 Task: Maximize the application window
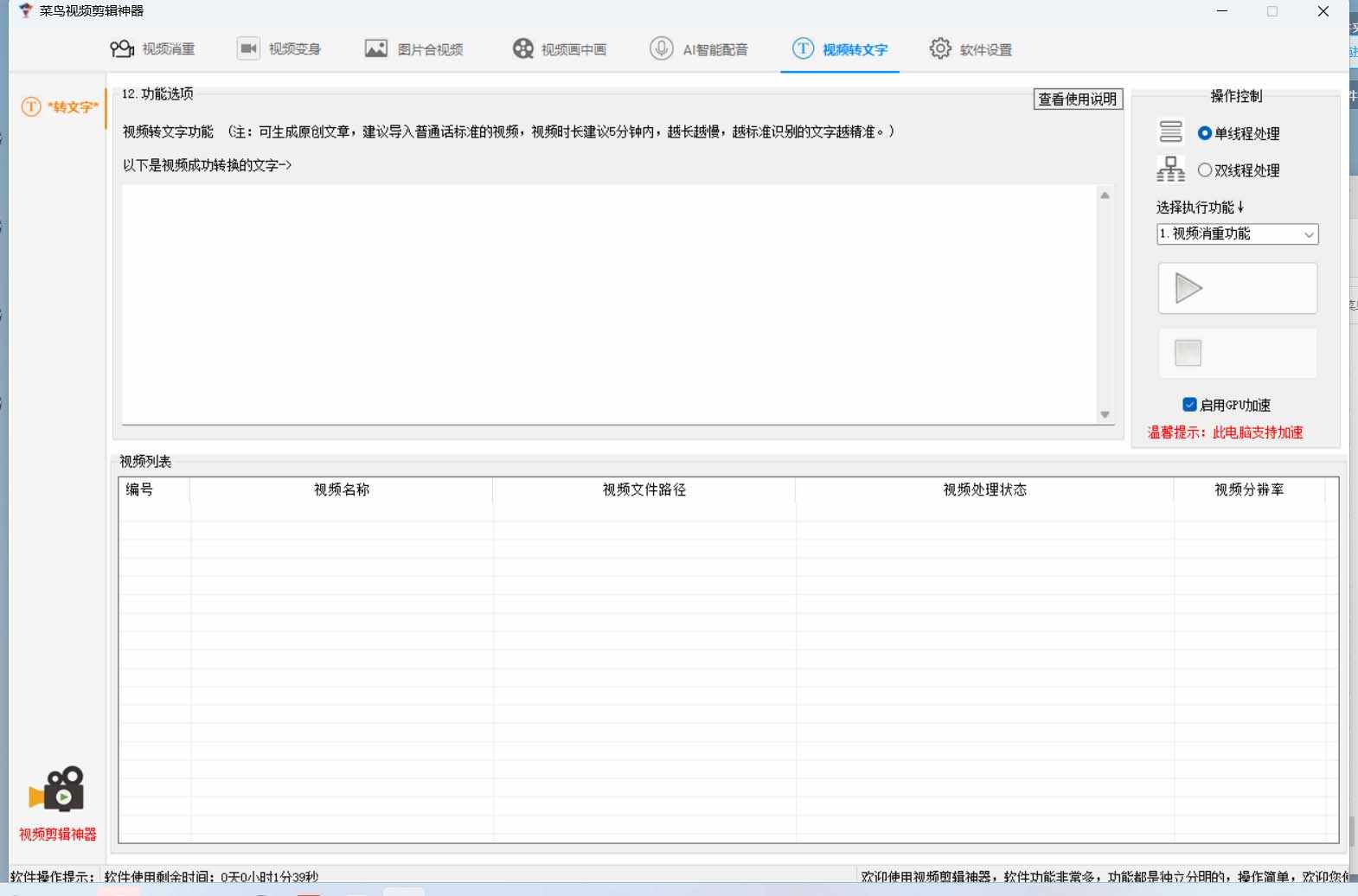click(x=1272, y=11)
